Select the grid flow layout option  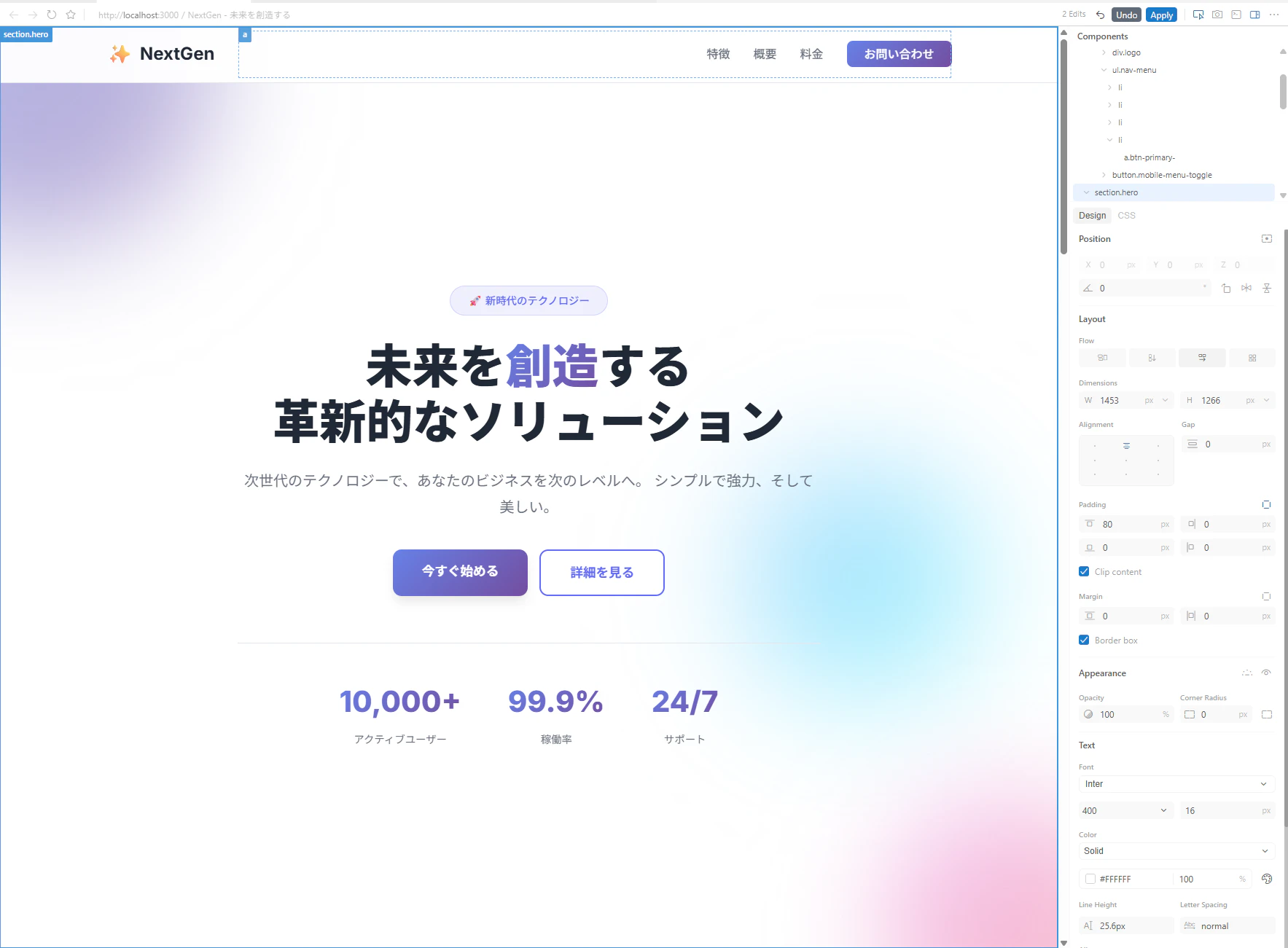pyautogui.click(x=1253, y=357)
